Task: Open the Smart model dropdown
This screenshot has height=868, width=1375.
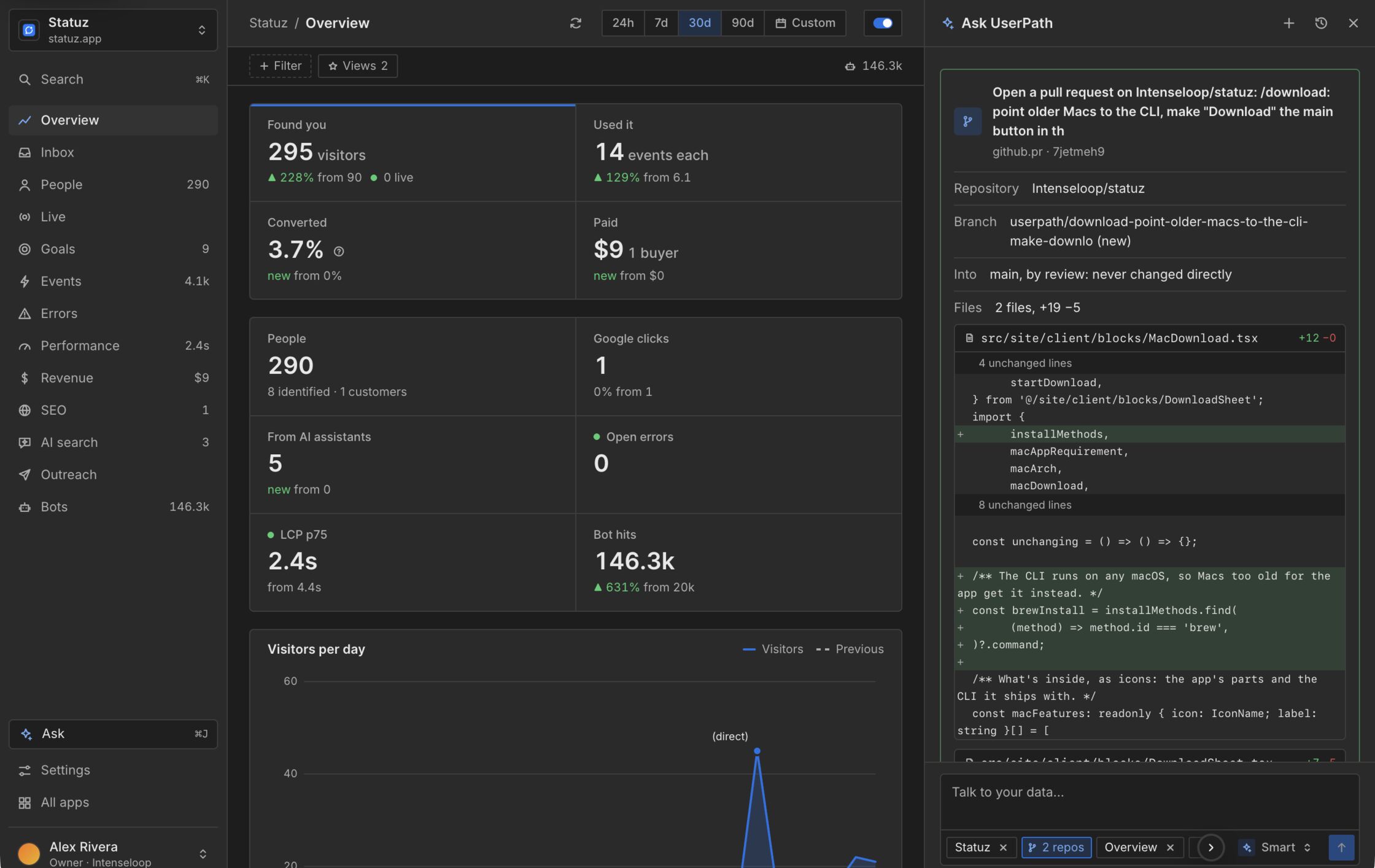Action: (1275, 848)
